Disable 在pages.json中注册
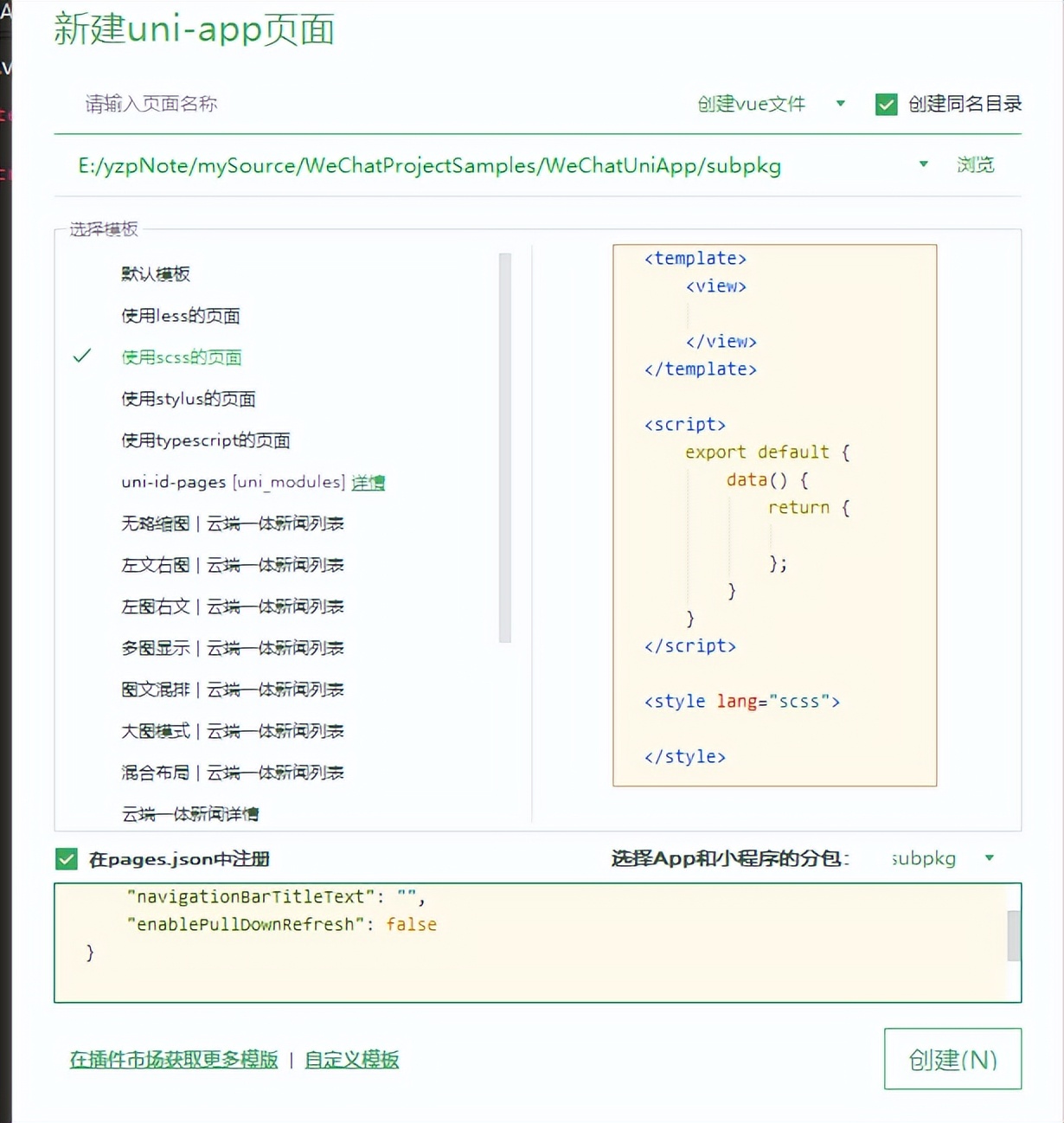 (x=66, y=858)
